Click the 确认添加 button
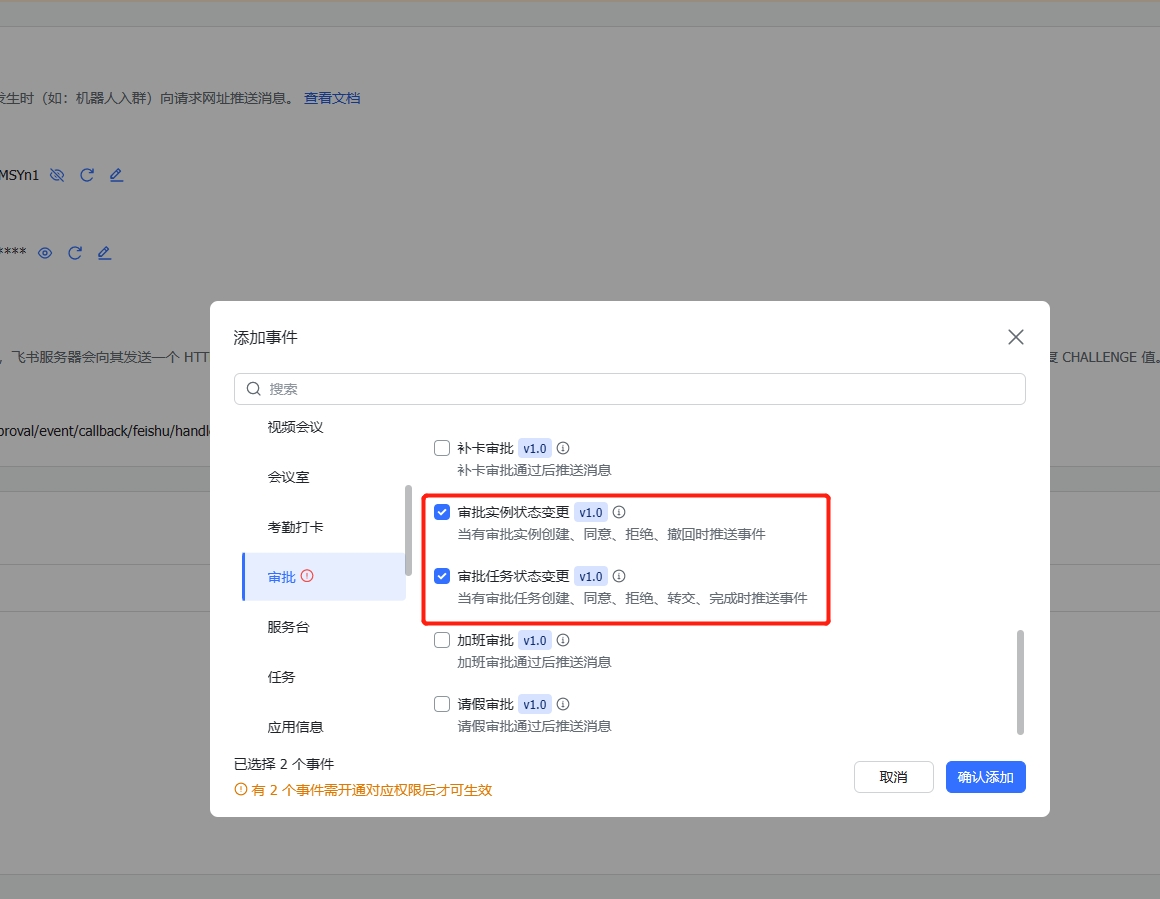This screenshot has height=899, width=1160. tap(985, 777)
